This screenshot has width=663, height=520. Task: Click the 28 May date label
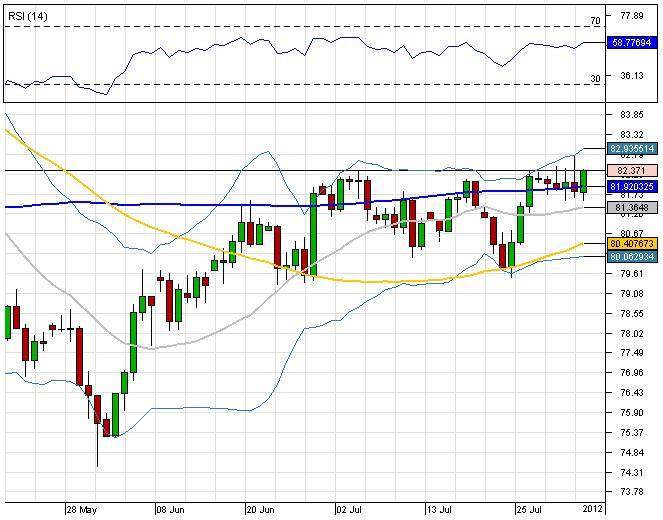pyautogui.click(x=82, y=509)
